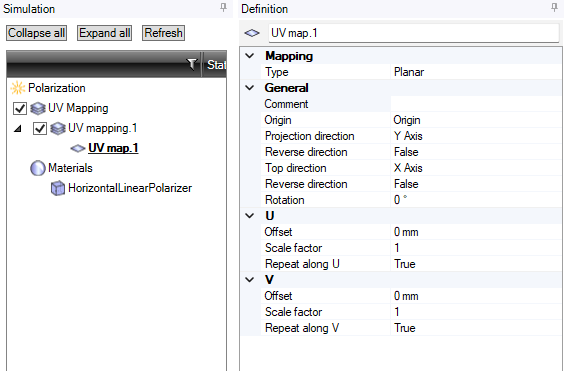Viewport: 564px width, 371px height.
Task: Edit the U Scale factor value
Action: 476,248
